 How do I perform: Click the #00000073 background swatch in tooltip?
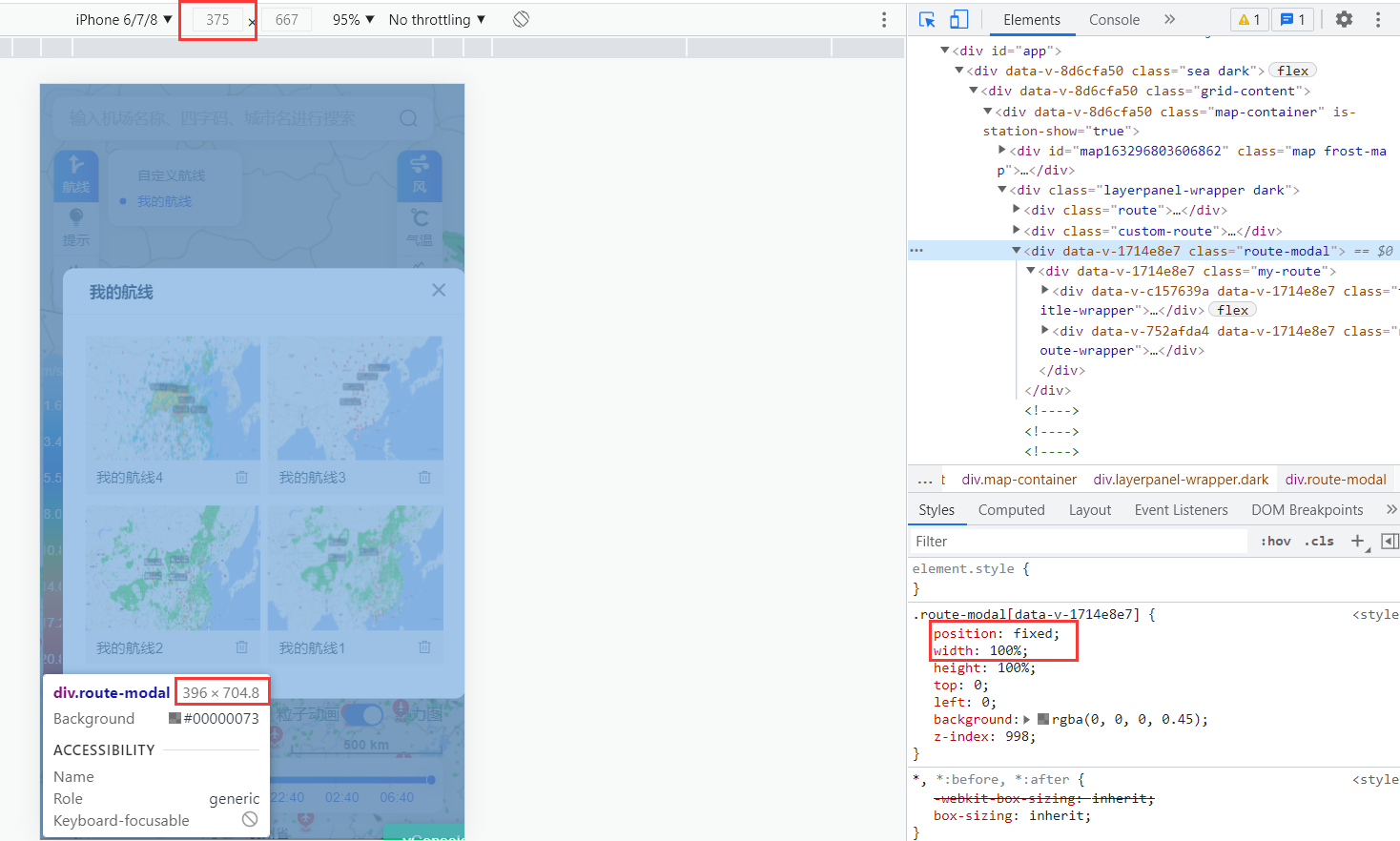pos(175,719)
